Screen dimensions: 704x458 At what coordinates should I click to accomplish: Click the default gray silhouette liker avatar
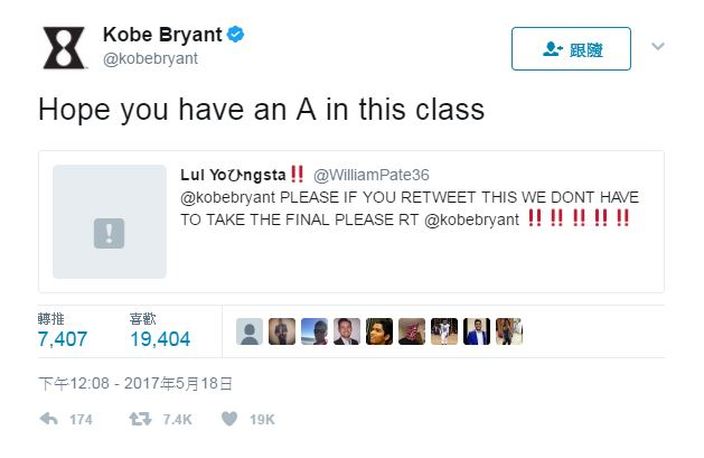coord(249,332)
